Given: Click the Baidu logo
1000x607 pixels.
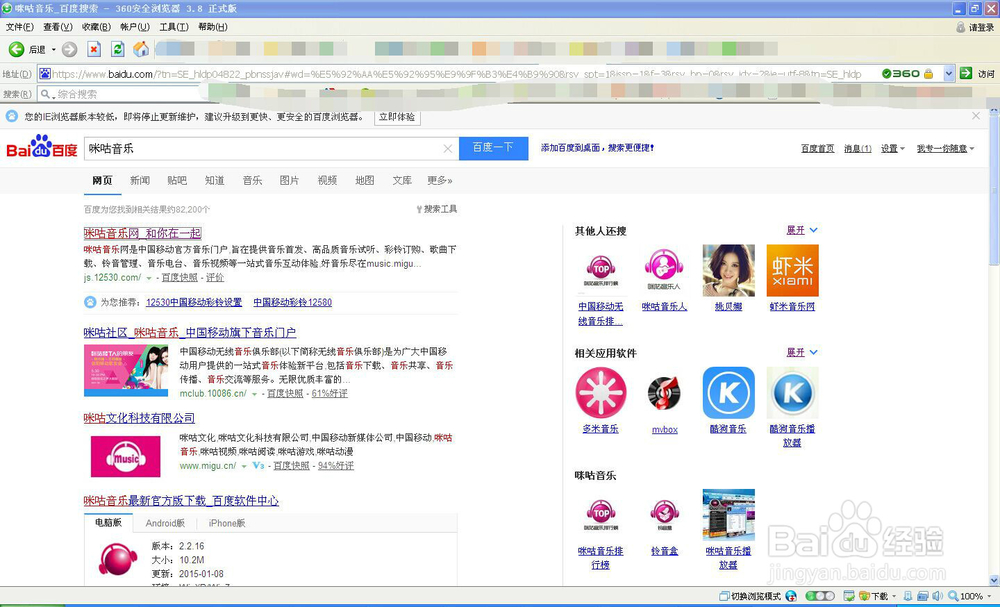Looking at the screenshot, I should (42, 147).
